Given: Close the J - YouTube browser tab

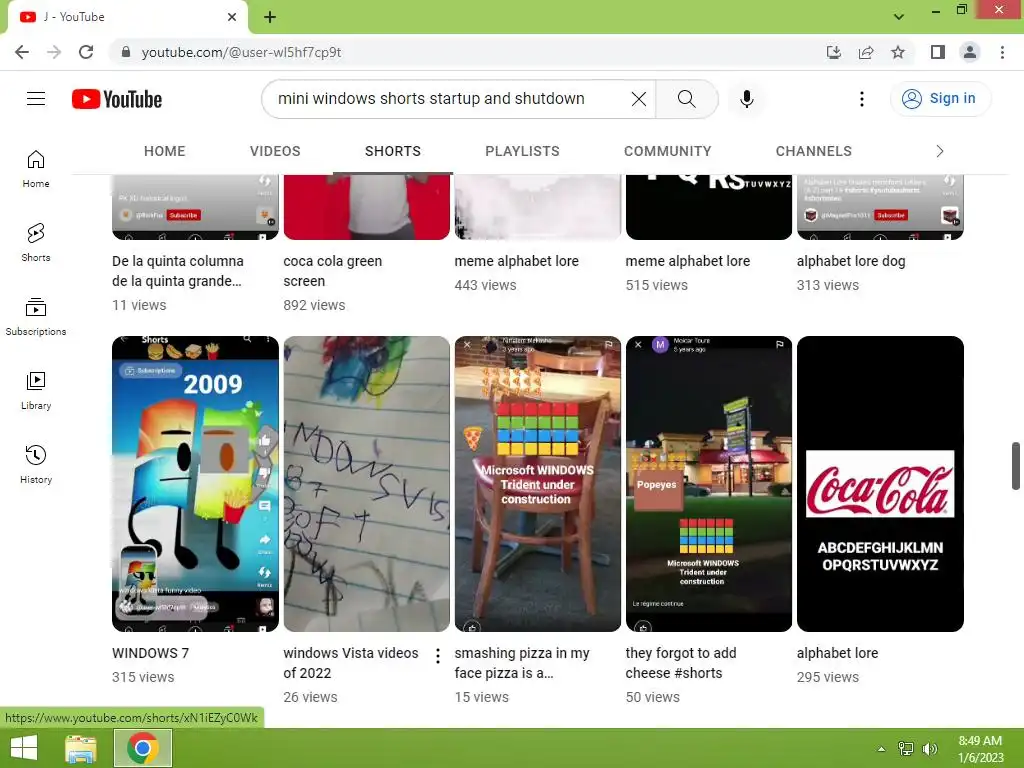Looking at the screenshot, I should (x=232, y=17).
